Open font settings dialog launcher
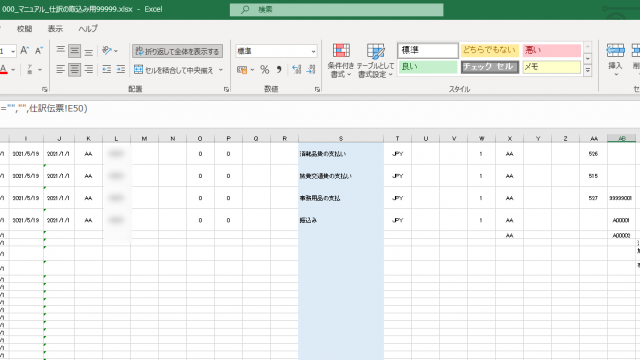The height and width of the screenshot is (360, 640). coord(44,89)
